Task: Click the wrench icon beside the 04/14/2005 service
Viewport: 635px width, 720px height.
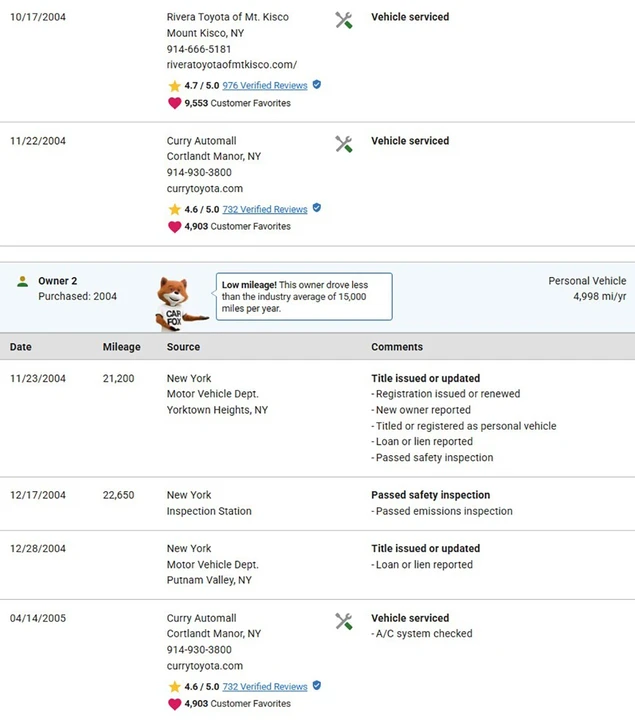Action: click(x=343, y=621)
